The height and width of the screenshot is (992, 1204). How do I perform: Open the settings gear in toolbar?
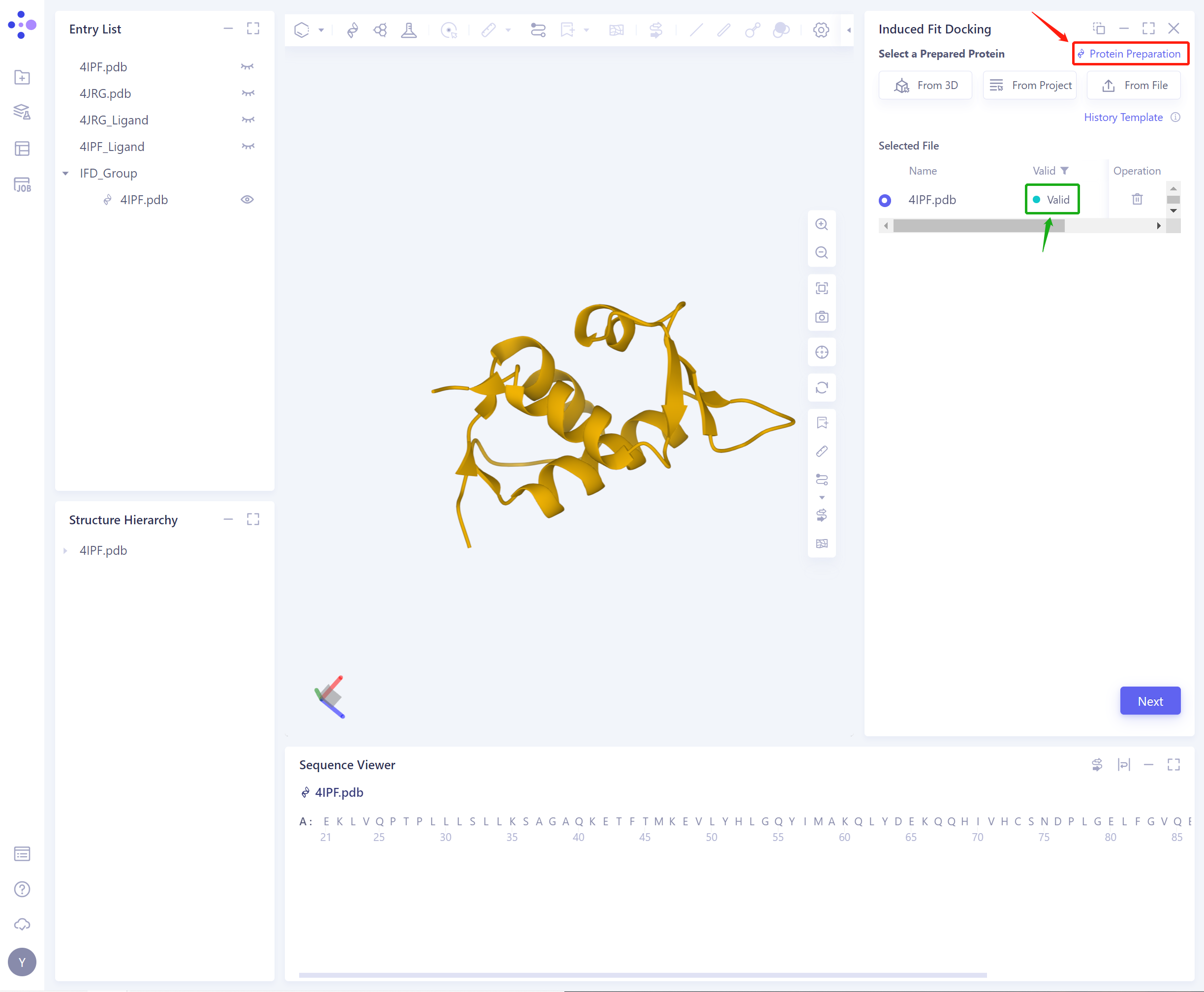point(821,30)
